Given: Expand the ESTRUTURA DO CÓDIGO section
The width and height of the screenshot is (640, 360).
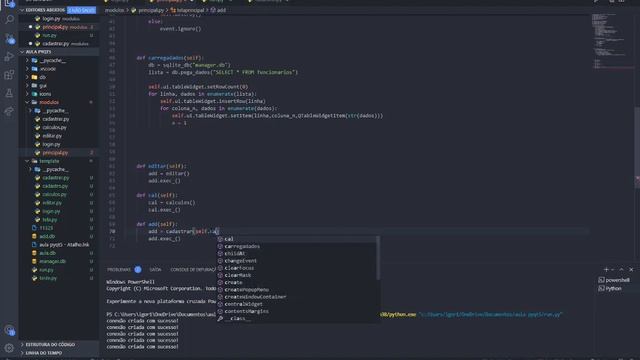Looking at the screenshot, I should coord(50,344).
